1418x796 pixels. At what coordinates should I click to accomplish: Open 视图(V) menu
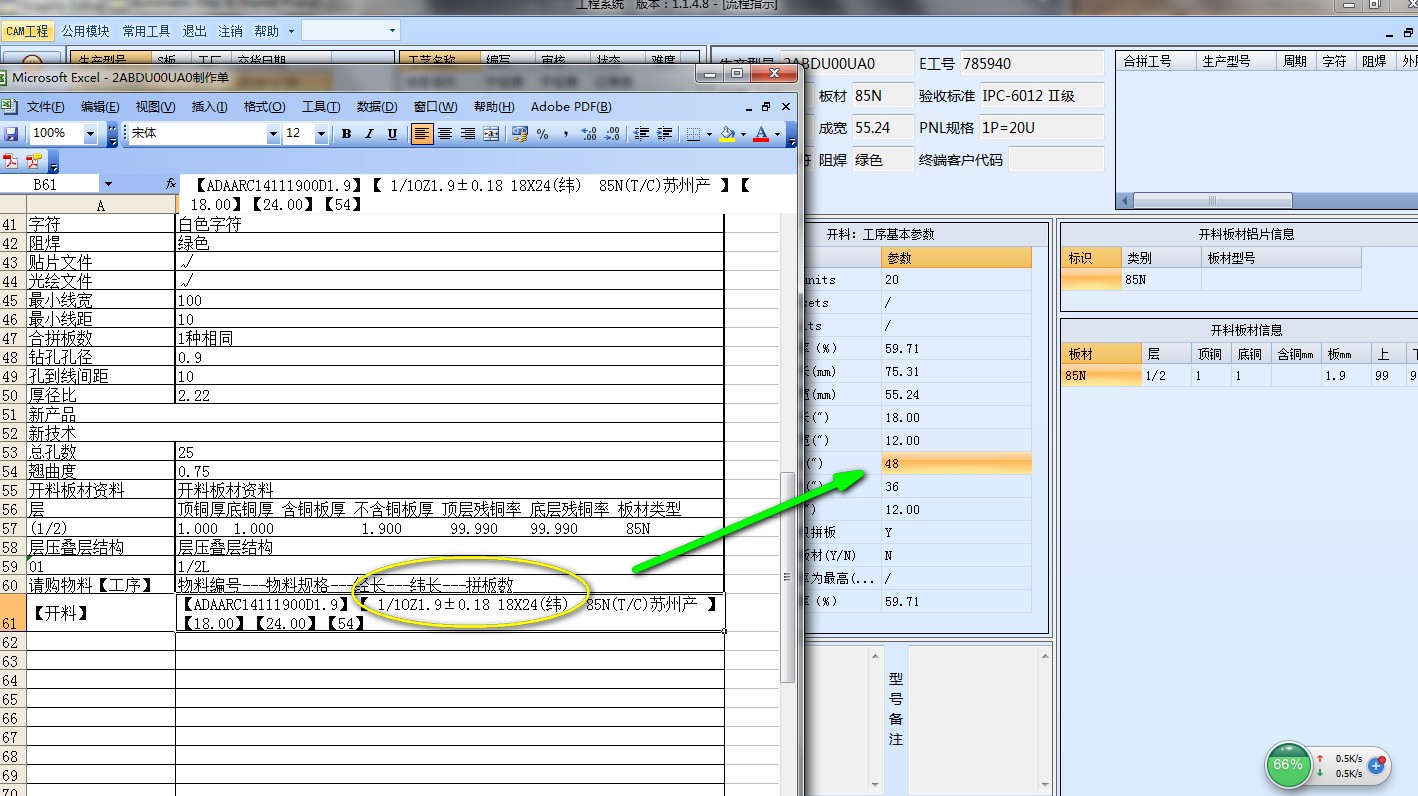155,107
